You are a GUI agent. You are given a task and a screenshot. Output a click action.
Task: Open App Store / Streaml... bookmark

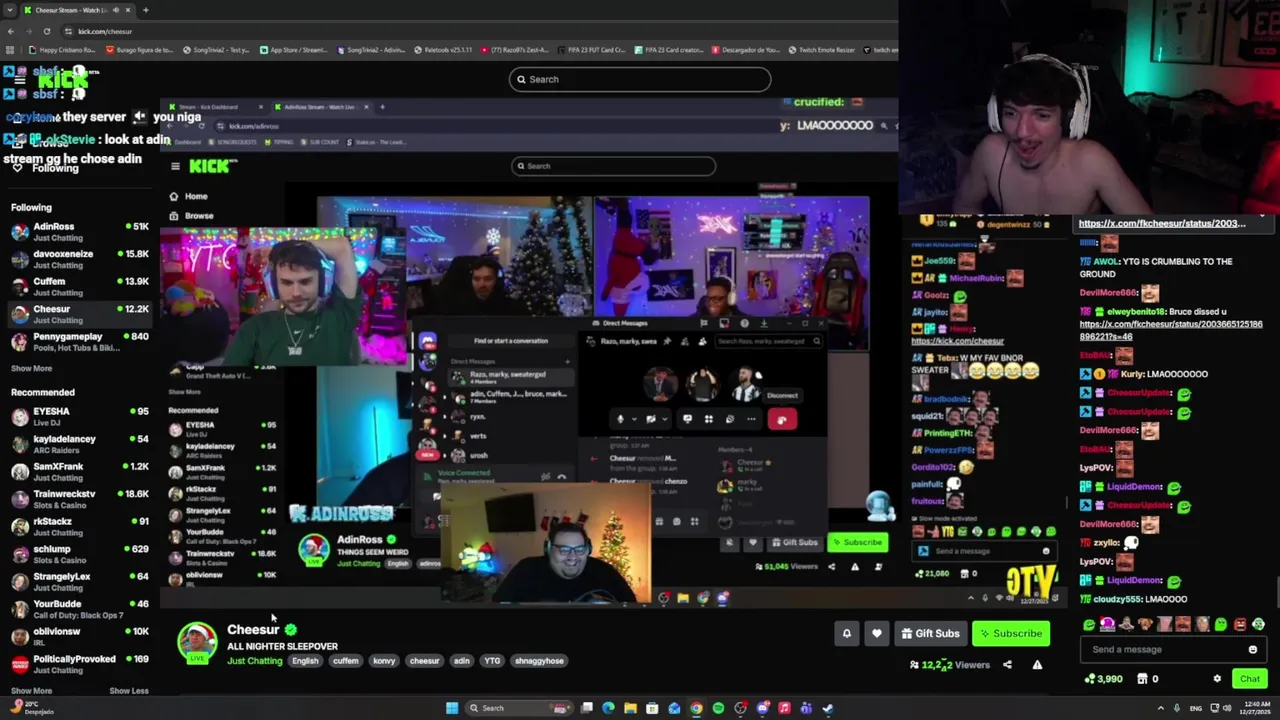[x=293, y=50]
